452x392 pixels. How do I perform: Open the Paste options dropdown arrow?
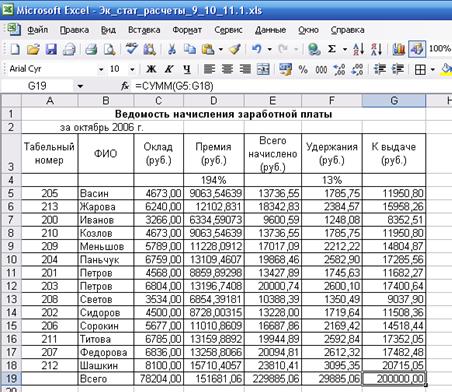click(x=221, y=49)
